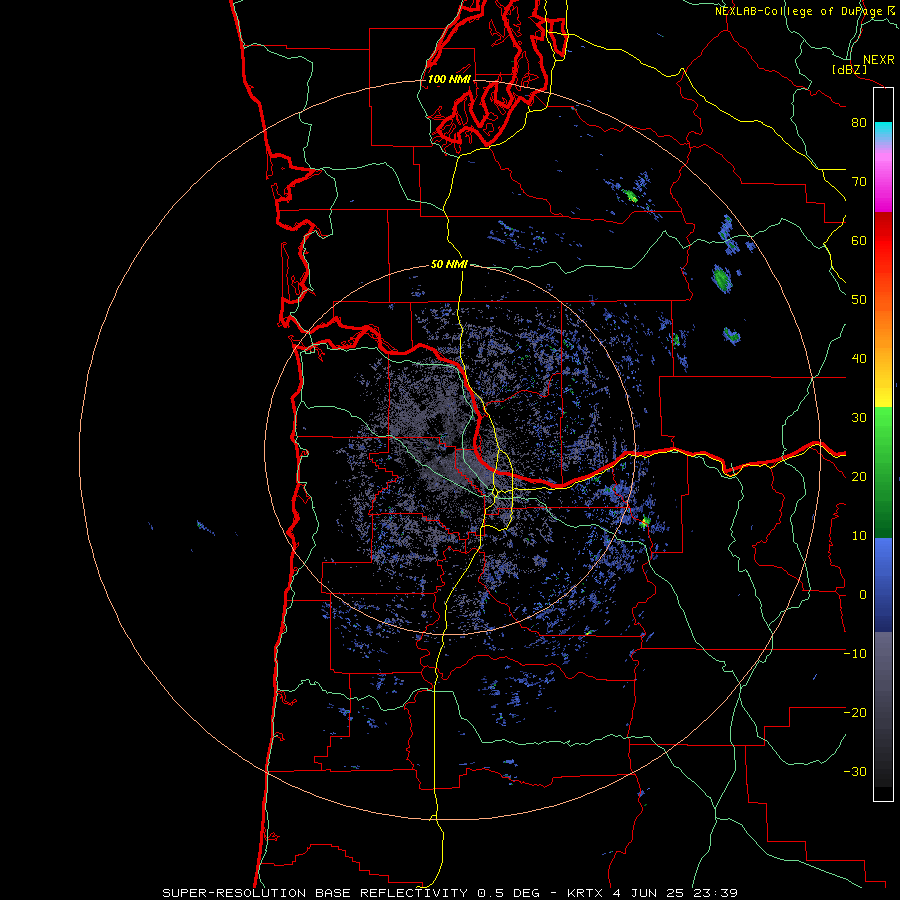Pick the gray segment of the color bar
The image size is (900, 900).
click(883, 666)
